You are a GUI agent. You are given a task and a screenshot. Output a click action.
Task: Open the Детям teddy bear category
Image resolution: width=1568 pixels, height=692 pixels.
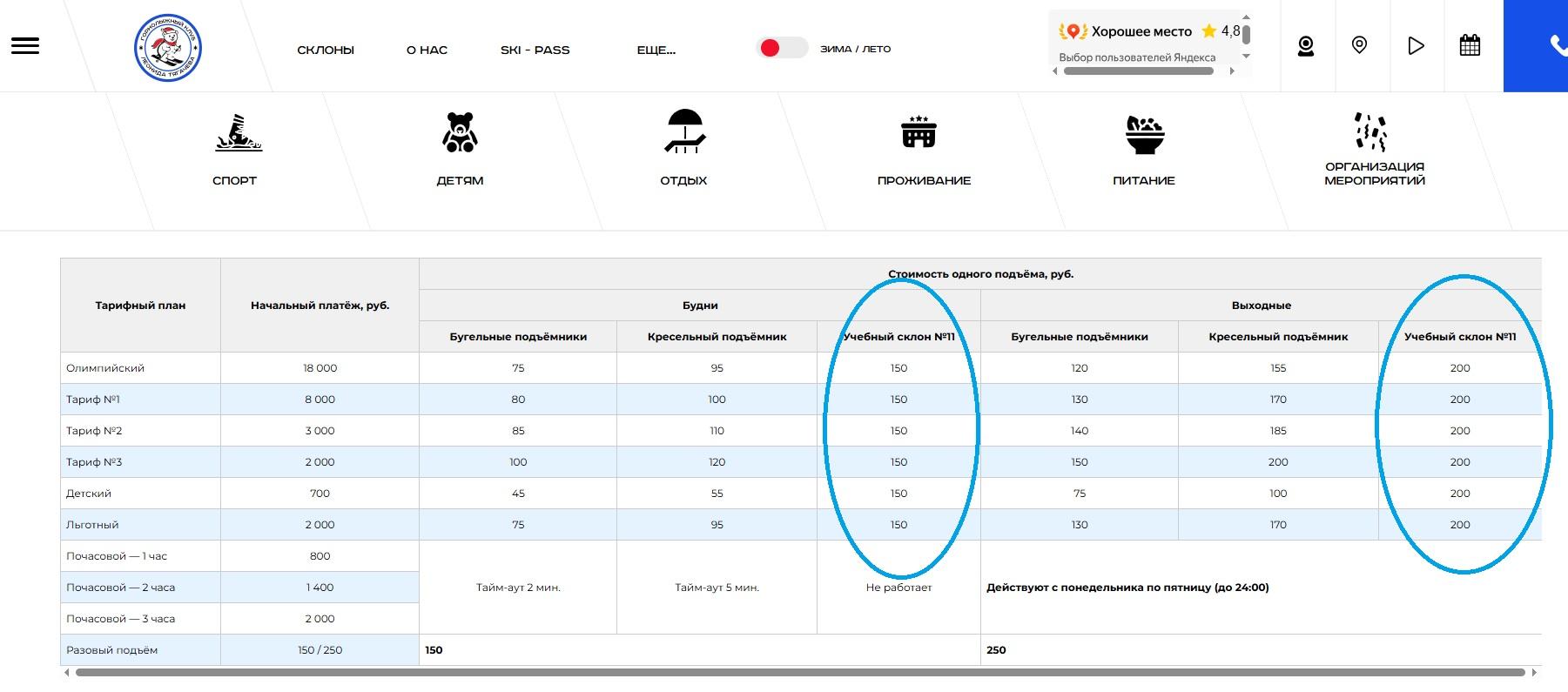pos(460,133)
